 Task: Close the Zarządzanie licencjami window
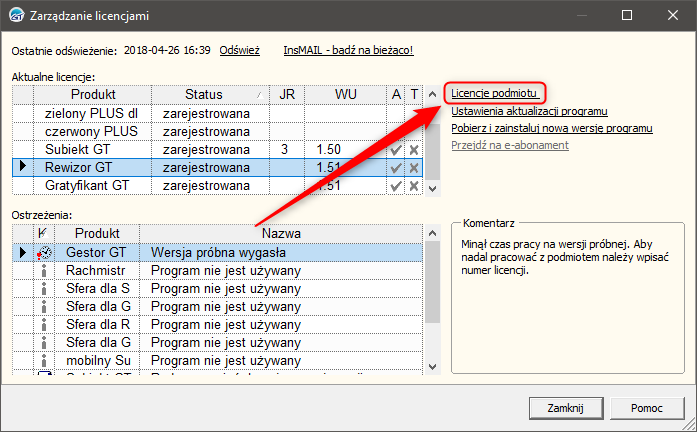[673, 16]
